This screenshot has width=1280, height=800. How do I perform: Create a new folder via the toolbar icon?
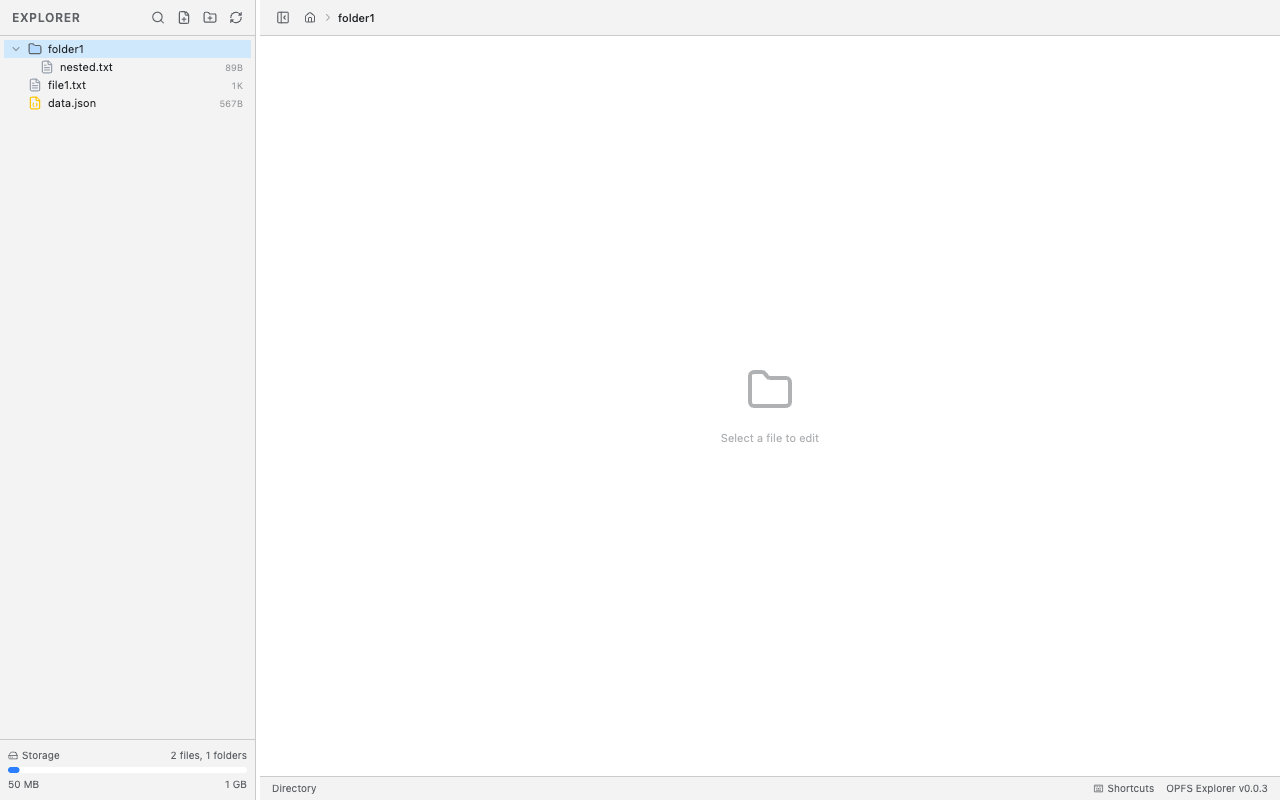[x=210, y=17]
